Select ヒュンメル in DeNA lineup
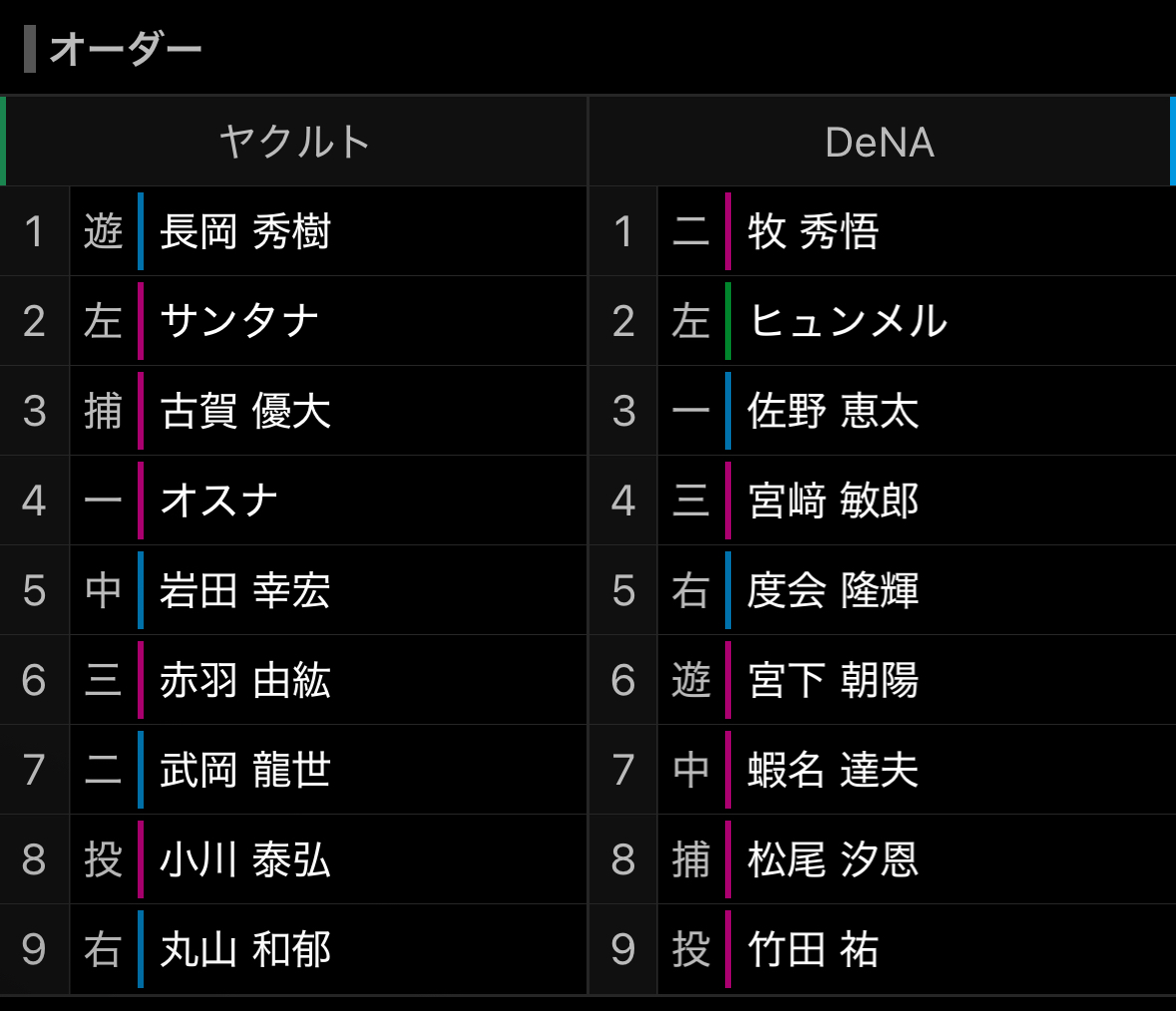 point(848,321)
